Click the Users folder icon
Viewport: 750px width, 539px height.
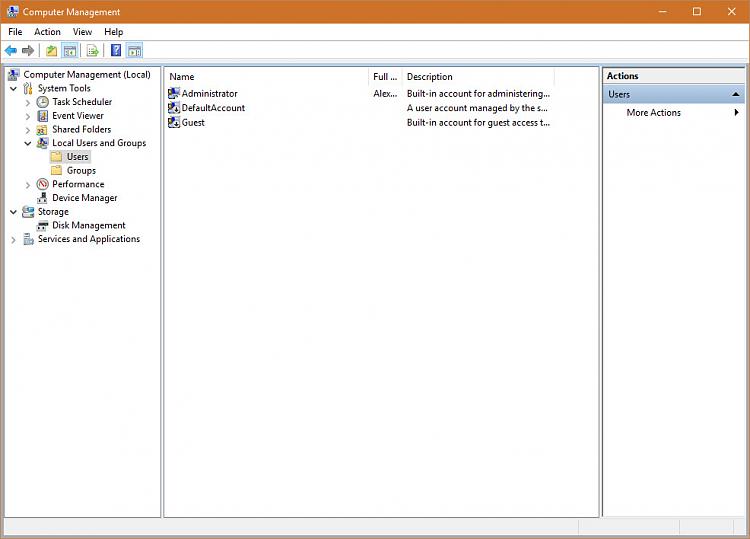point(56,156)
